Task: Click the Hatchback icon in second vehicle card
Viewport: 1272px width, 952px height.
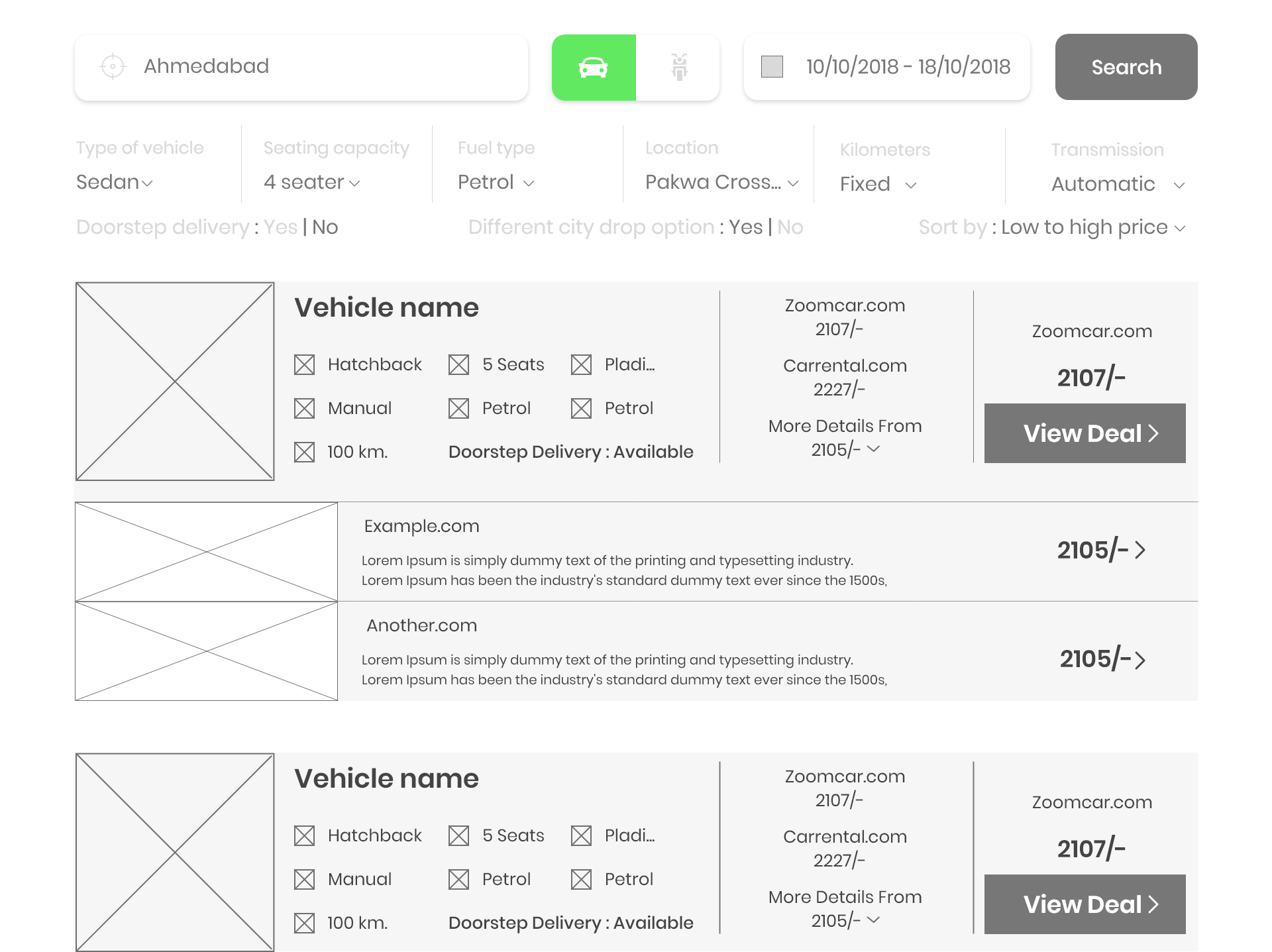Action: coord(304,835)
